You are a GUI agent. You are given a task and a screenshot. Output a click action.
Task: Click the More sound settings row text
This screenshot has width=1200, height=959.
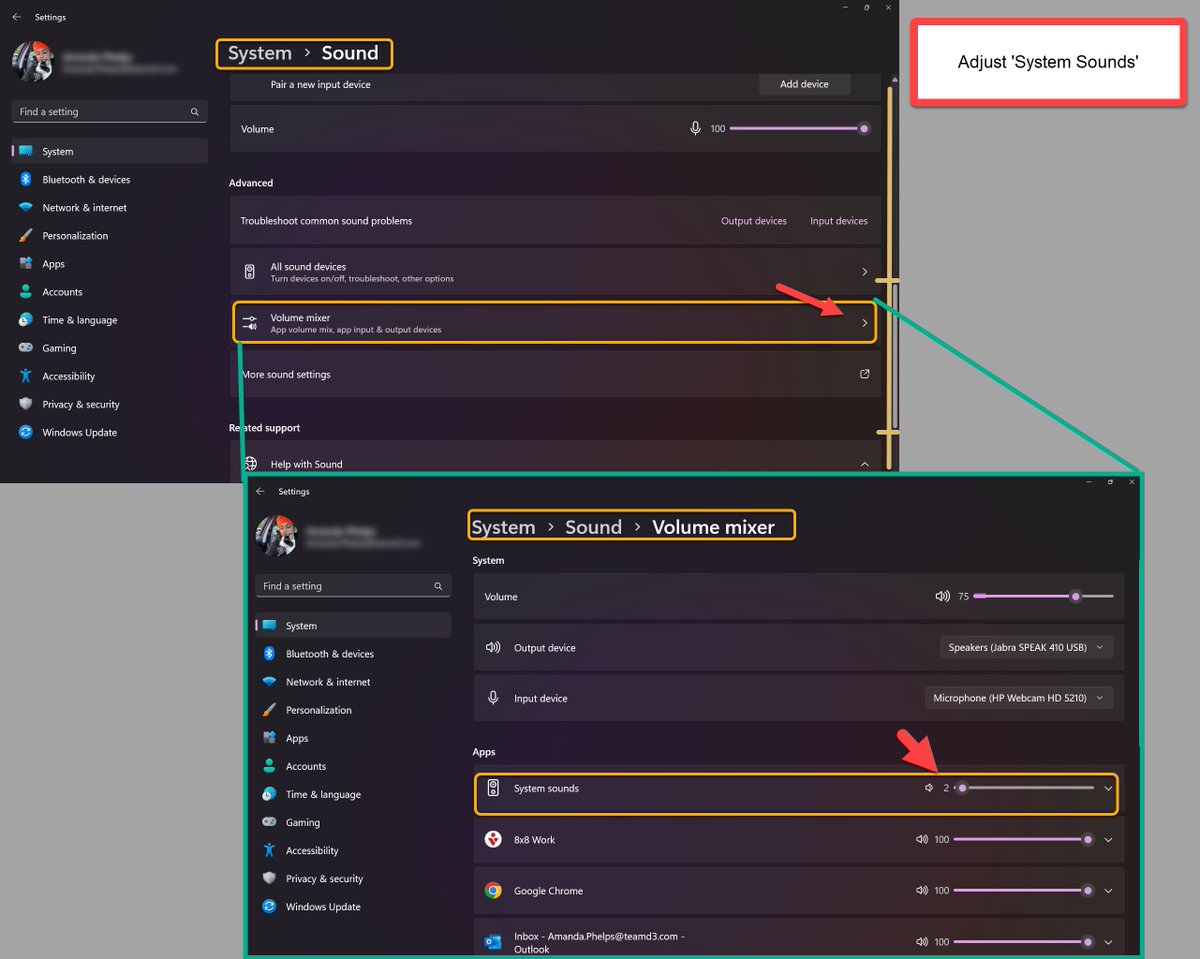(x=286, y=374)
